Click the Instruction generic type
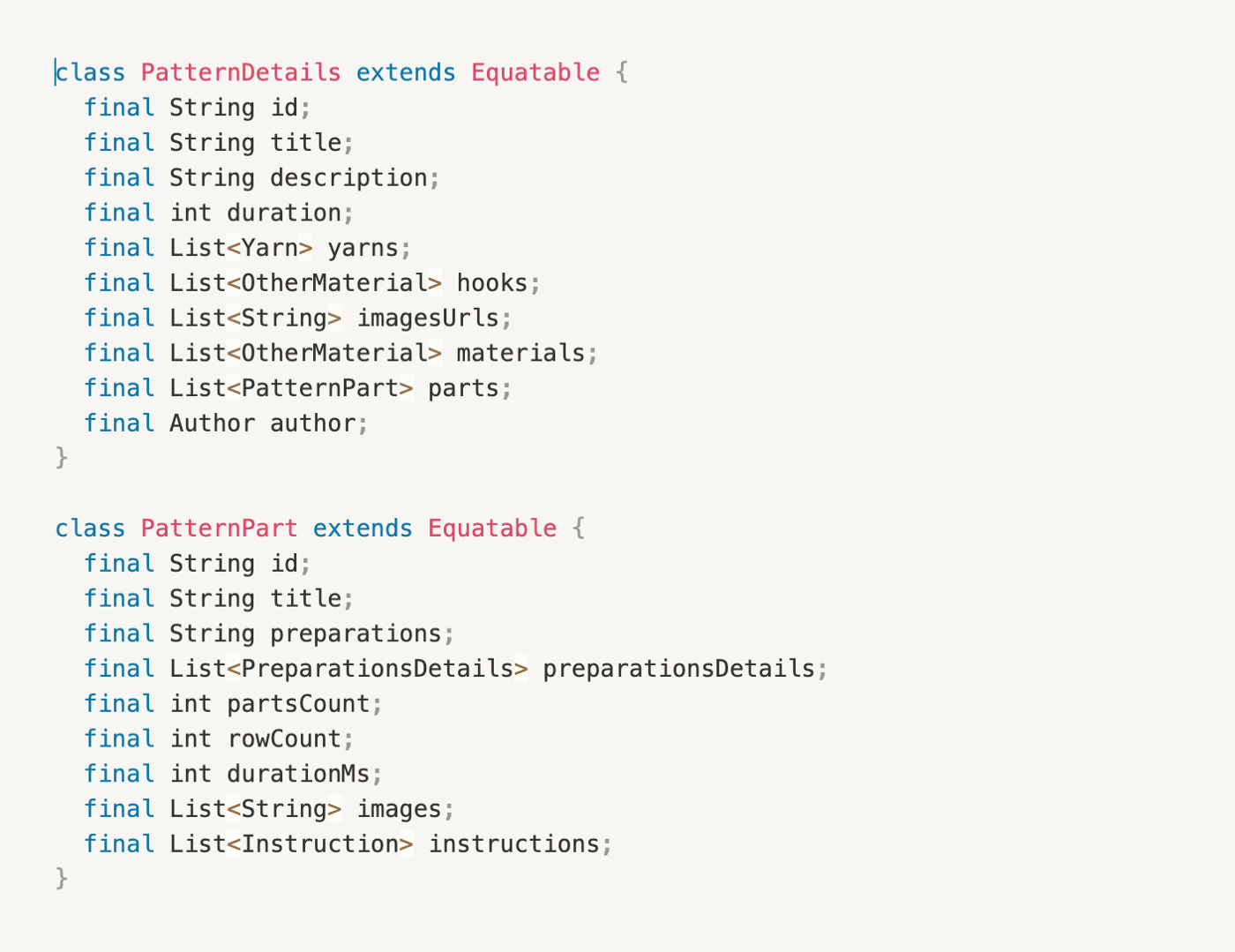This screenshot has width=1235, height=952. 319,844
